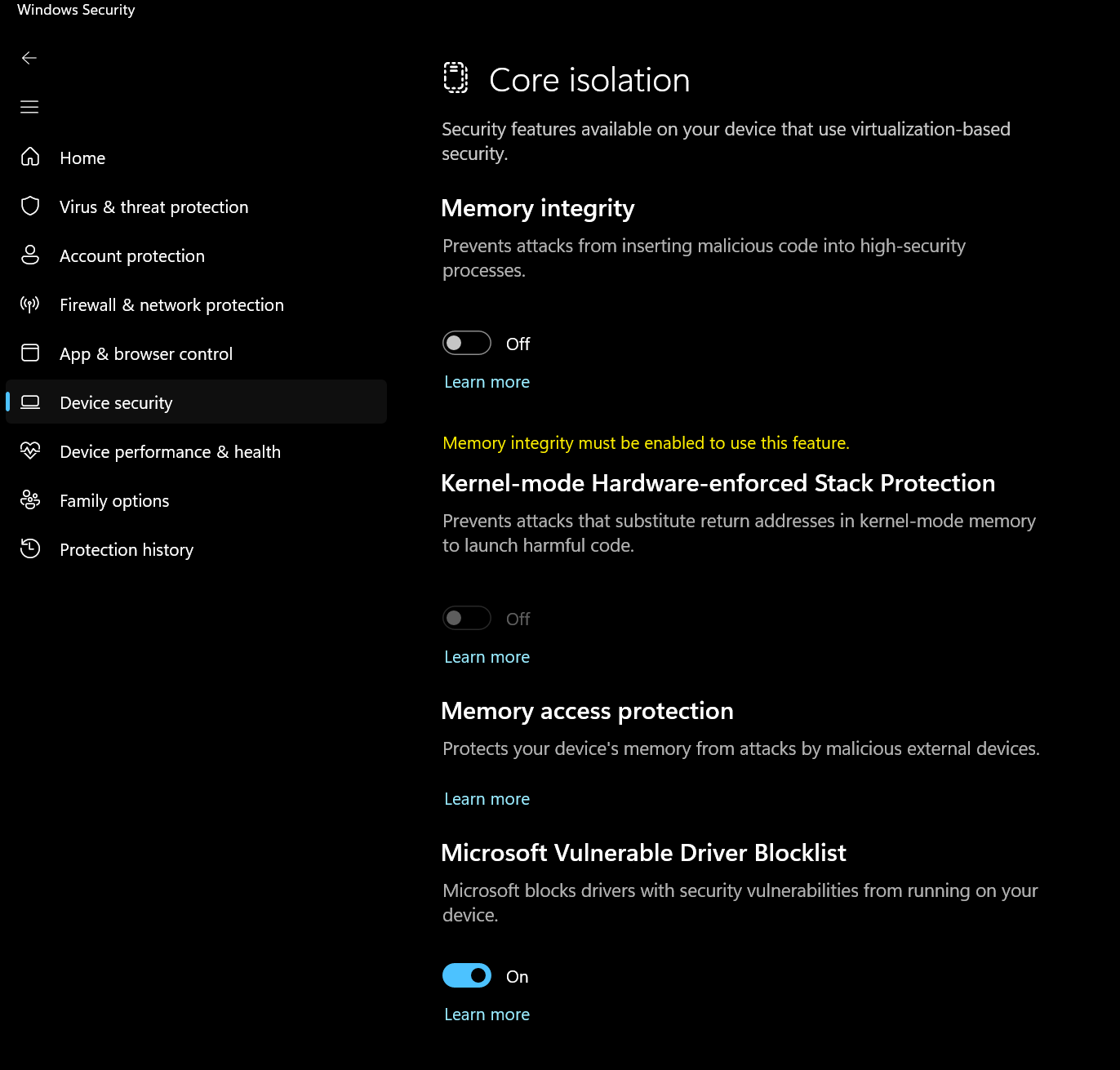Click the Home house icon in sidebar

pyautogui.click(x=30, y=158)
